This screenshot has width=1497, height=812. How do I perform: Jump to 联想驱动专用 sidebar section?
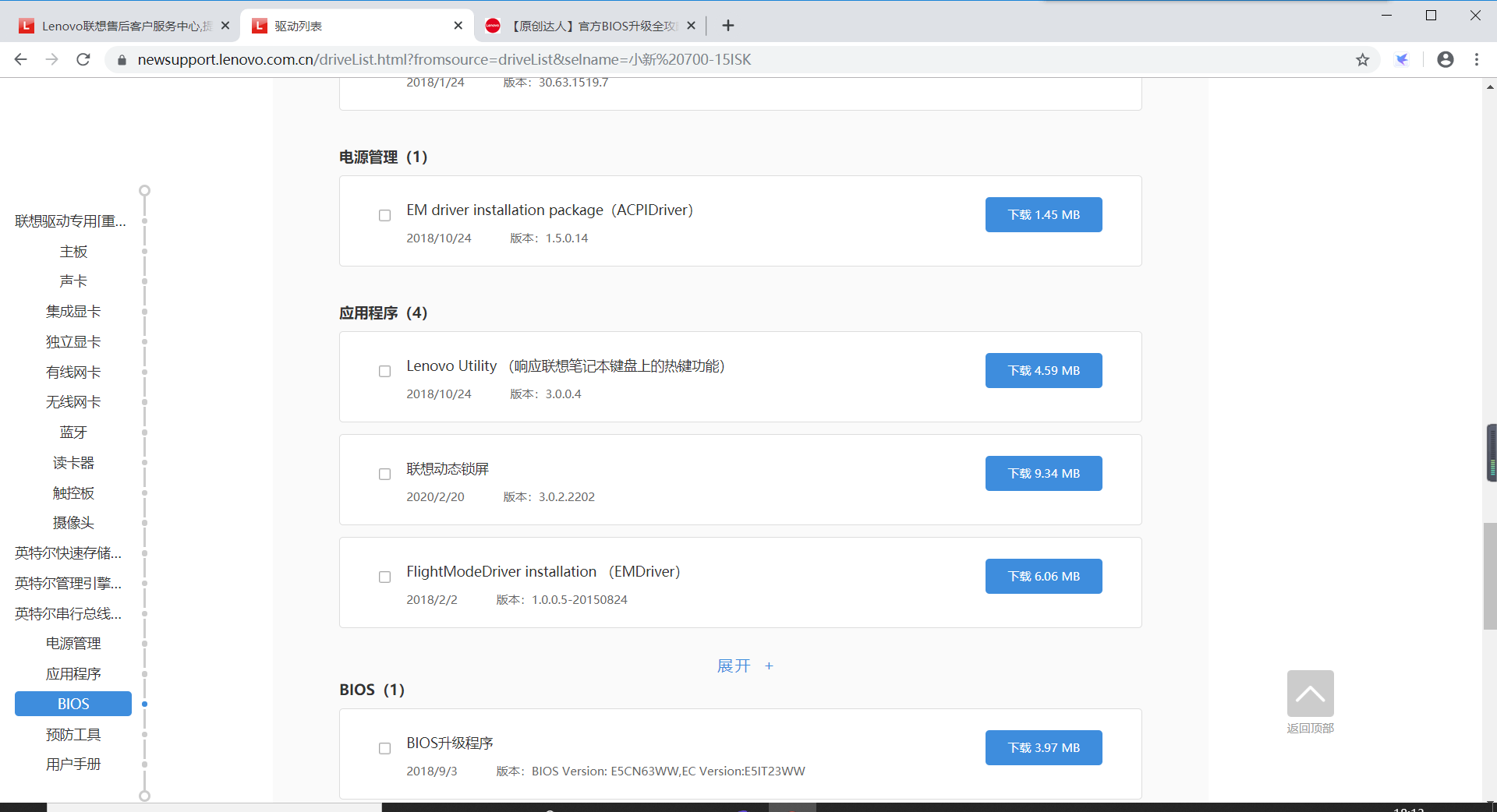[x=71, y=221]
